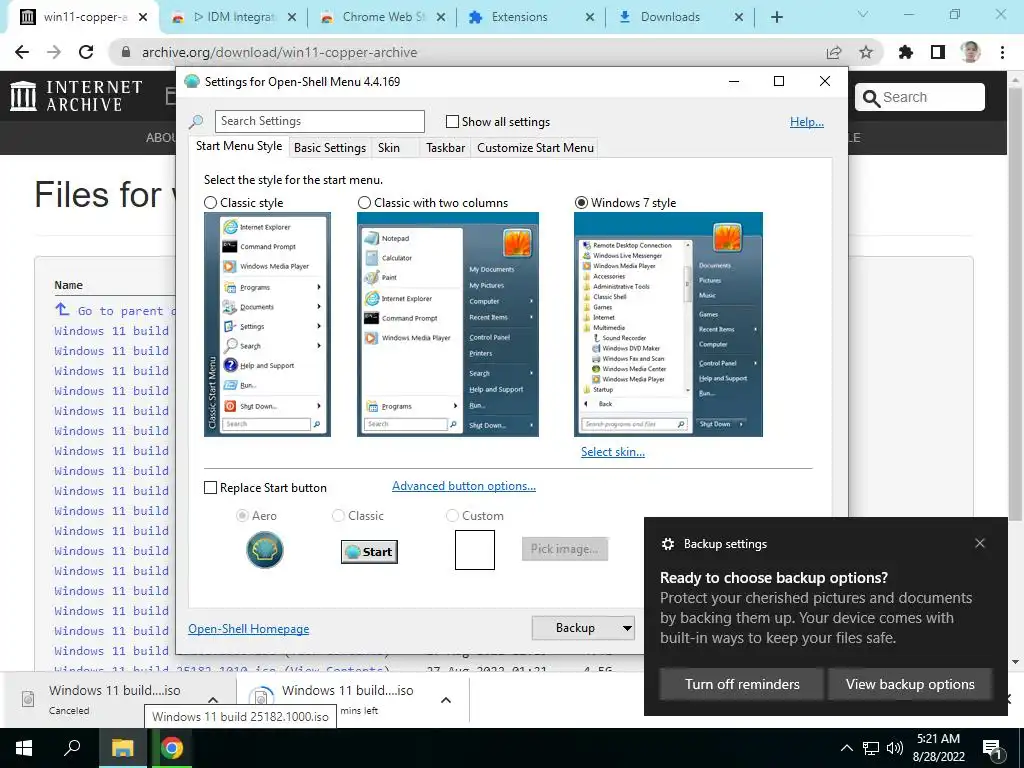The image size is (1024, 768).
Task: Toggle Chrome side panel icon
Action: (x=938, y=52)
